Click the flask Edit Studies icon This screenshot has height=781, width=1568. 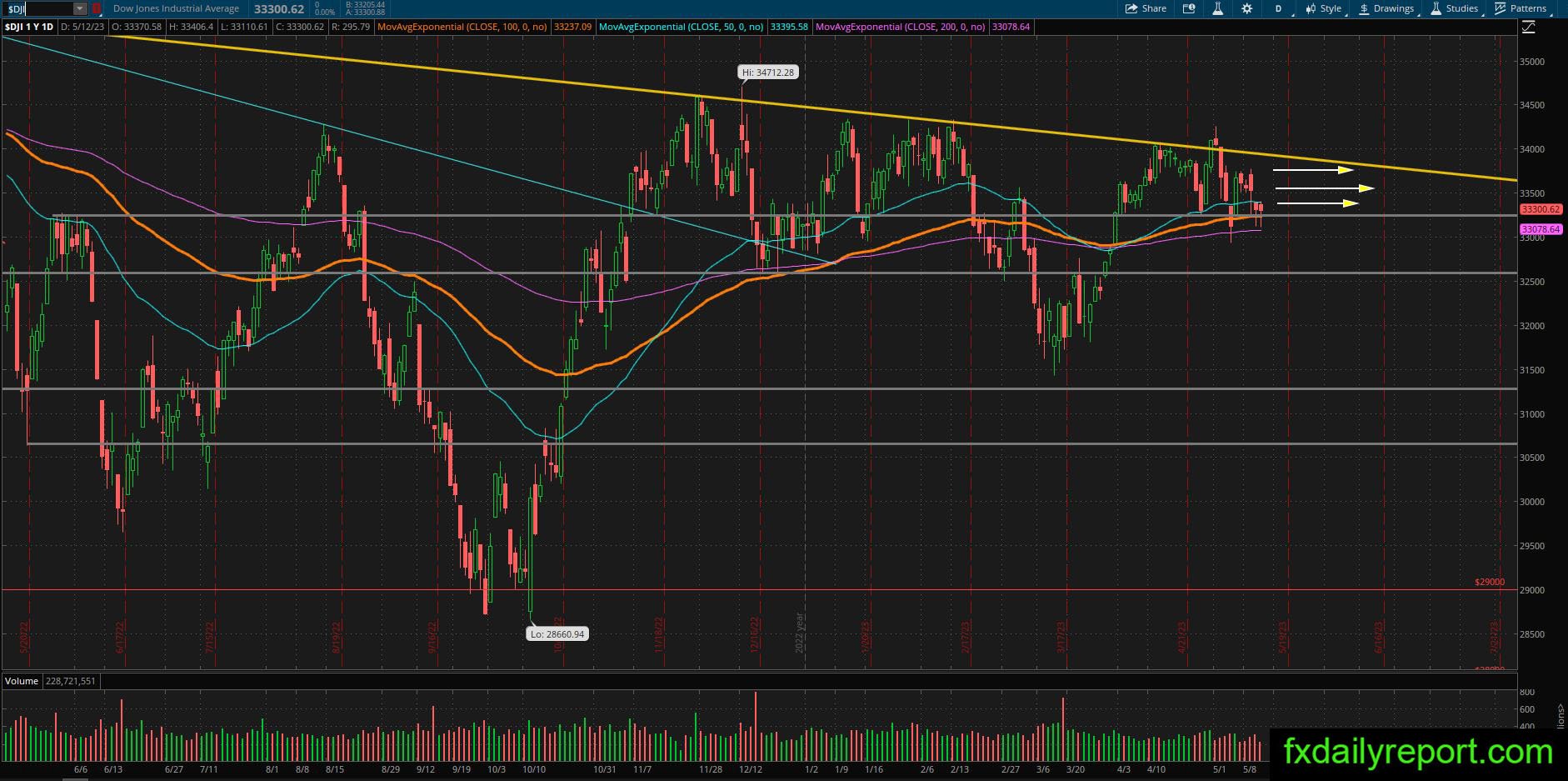[x=1217, y=8]
